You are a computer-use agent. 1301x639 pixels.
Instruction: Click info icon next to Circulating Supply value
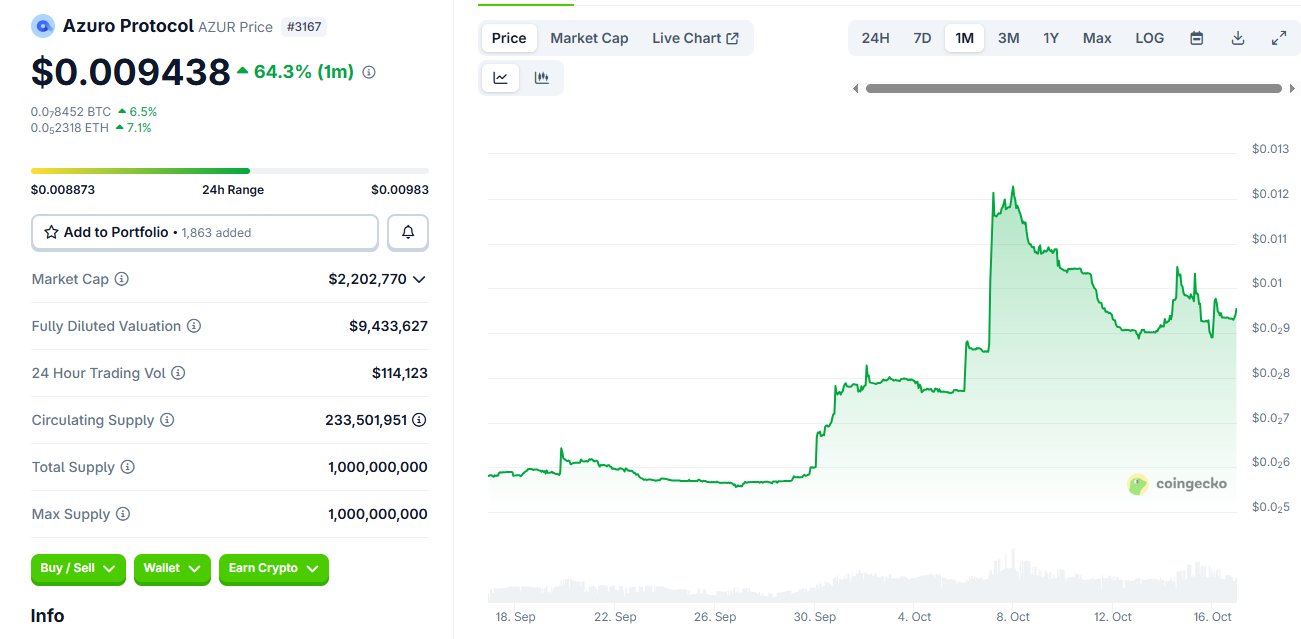click(x=419, y=420)
